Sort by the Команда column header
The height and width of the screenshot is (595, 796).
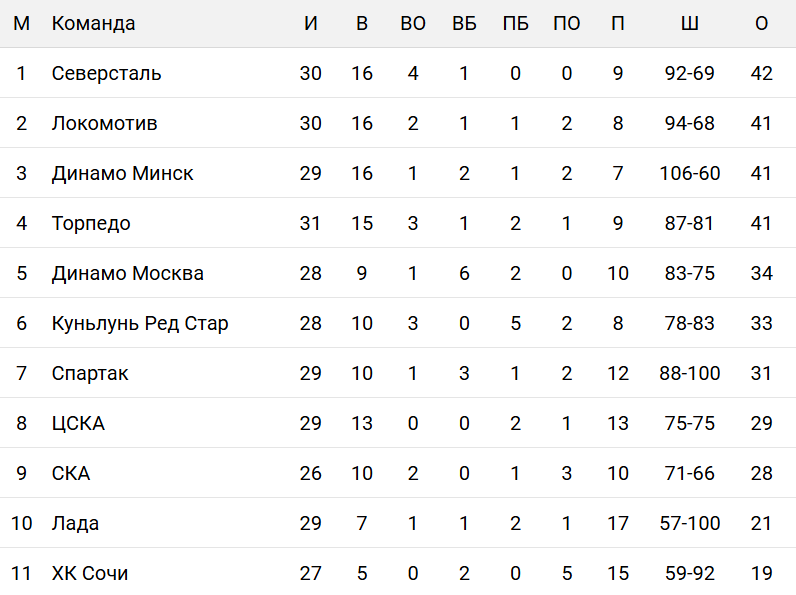[x=93, y=23]
